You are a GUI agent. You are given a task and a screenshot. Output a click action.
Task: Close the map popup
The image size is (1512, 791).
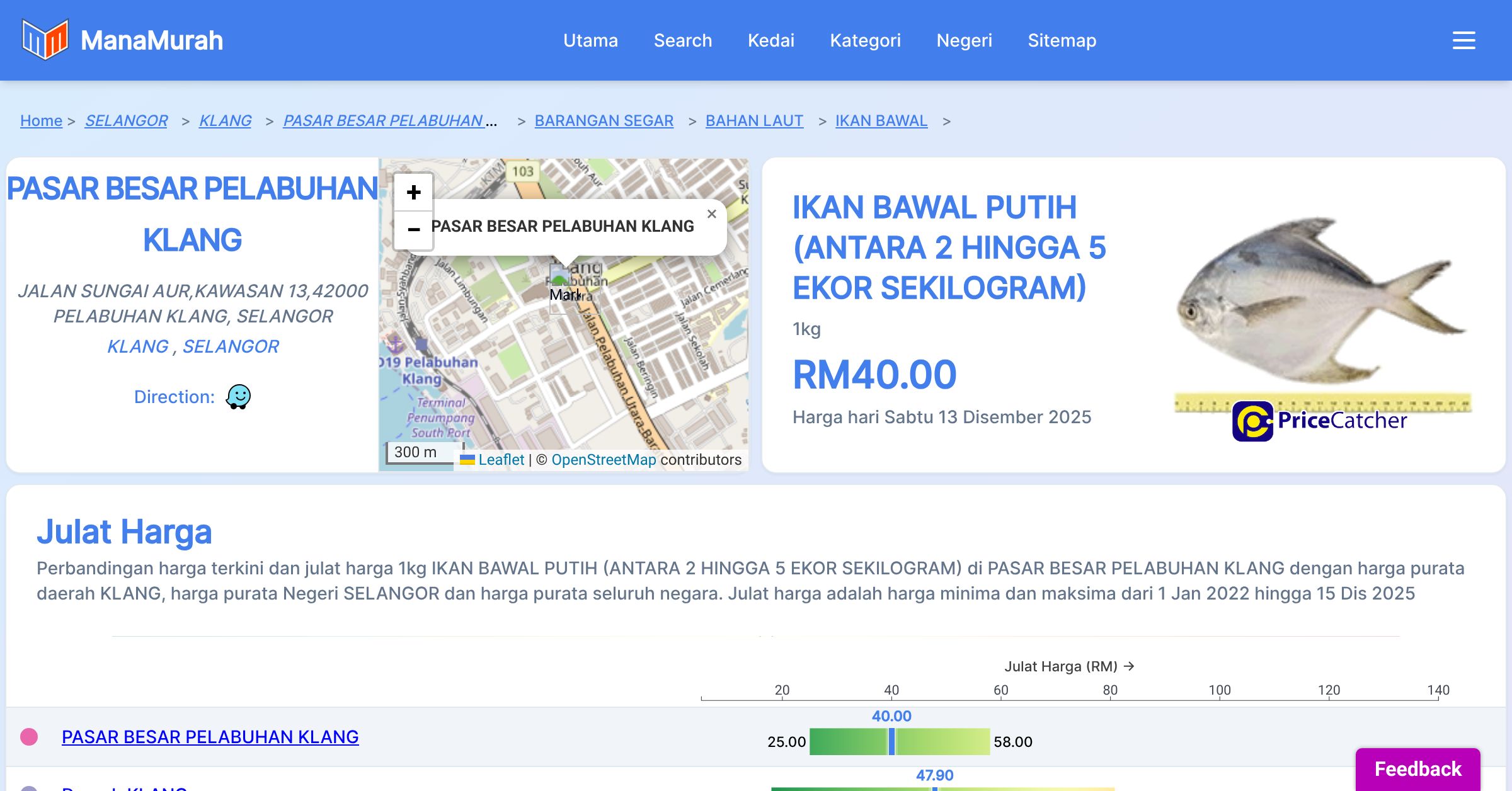click(711, 214)
